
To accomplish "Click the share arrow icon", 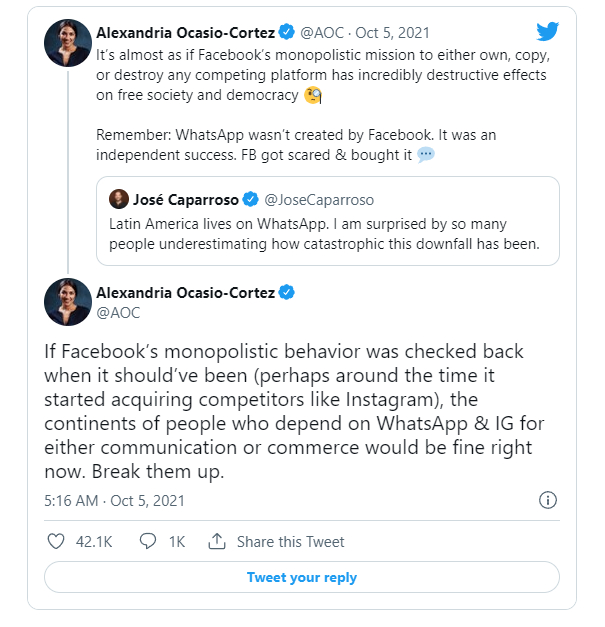I will tap(217, 541).
